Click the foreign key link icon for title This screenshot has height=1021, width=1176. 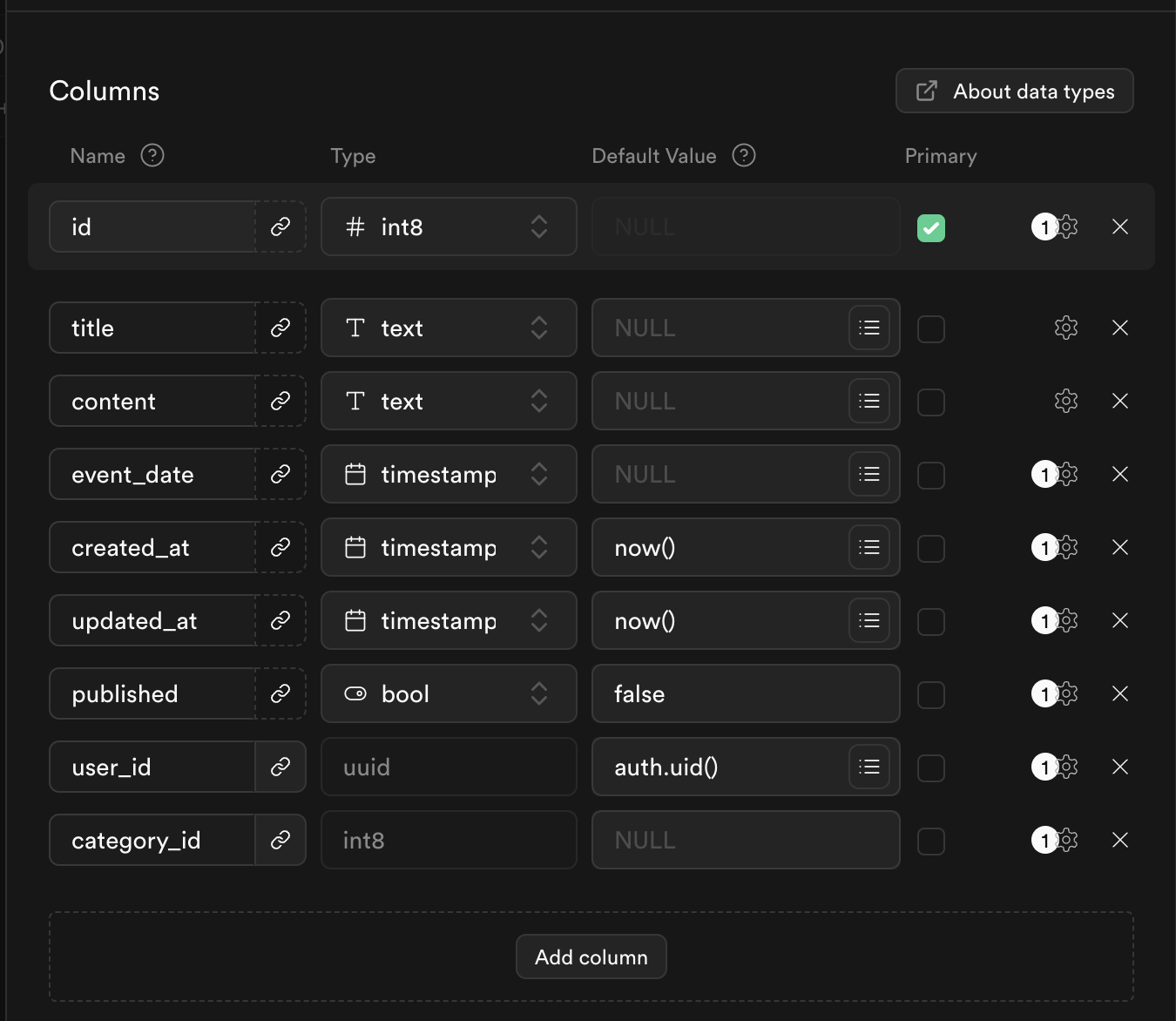[280, 328]
